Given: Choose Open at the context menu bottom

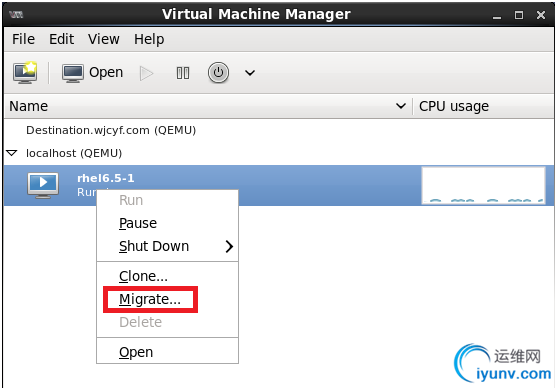Looking at the screenshot, I should pyautogui.click(x=136, y=352).
